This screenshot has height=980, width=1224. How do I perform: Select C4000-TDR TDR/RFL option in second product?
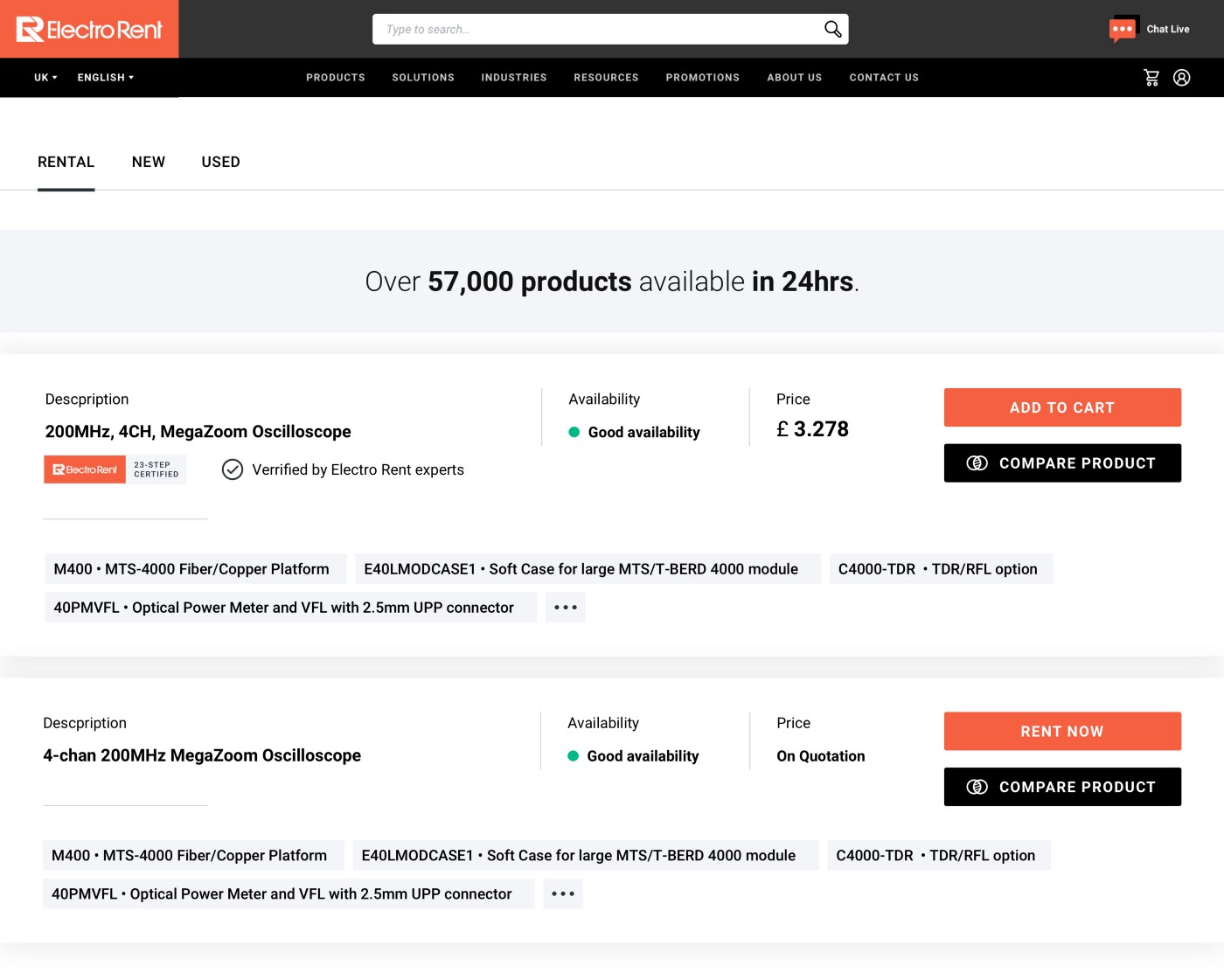click(x=939, y=856)
